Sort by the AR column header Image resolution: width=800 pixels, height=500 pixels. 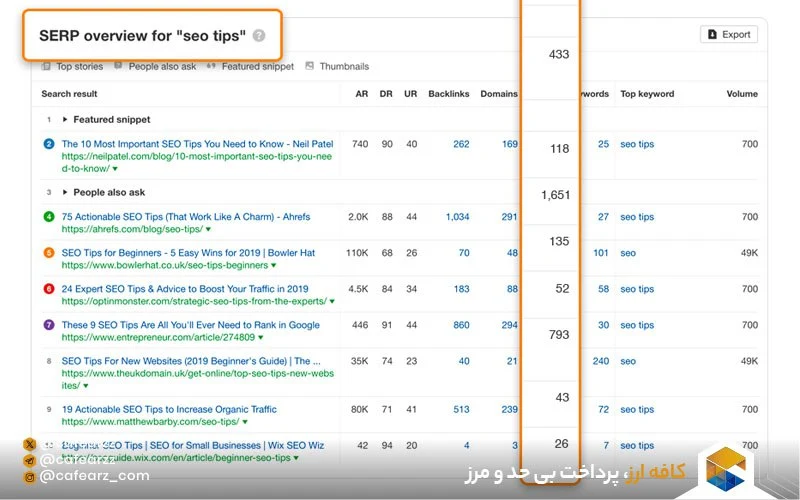pos(362,94)
